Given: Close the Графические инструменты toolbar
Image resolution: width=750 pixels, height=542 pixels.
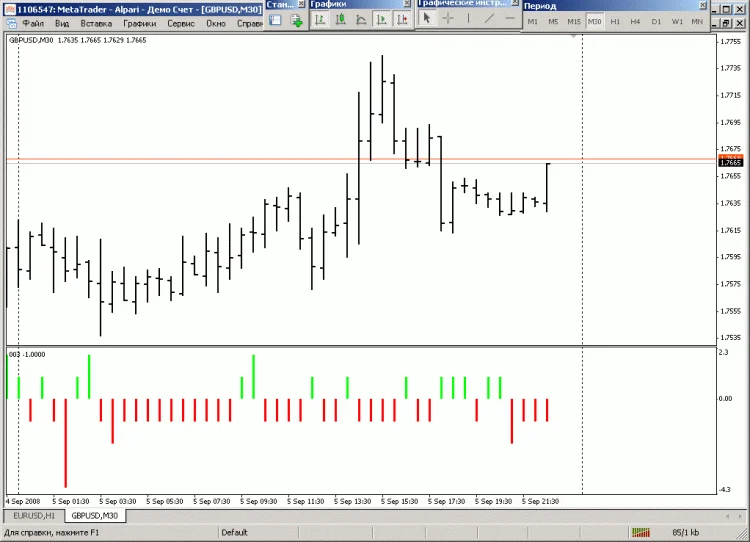Looking at the screenshot, I should pos(515,3).
